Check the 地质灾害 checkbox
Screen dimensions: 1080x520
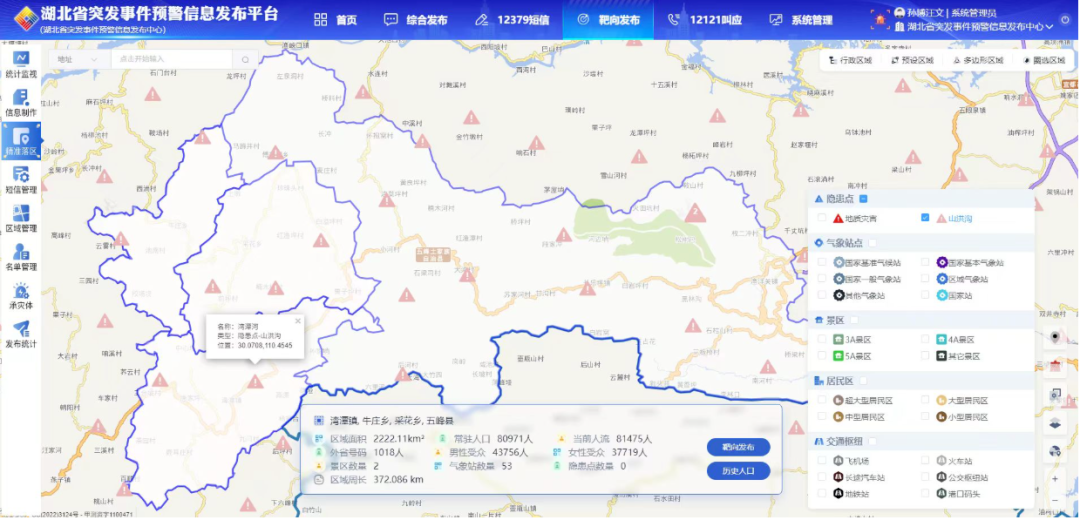click(x=822, y=218)
